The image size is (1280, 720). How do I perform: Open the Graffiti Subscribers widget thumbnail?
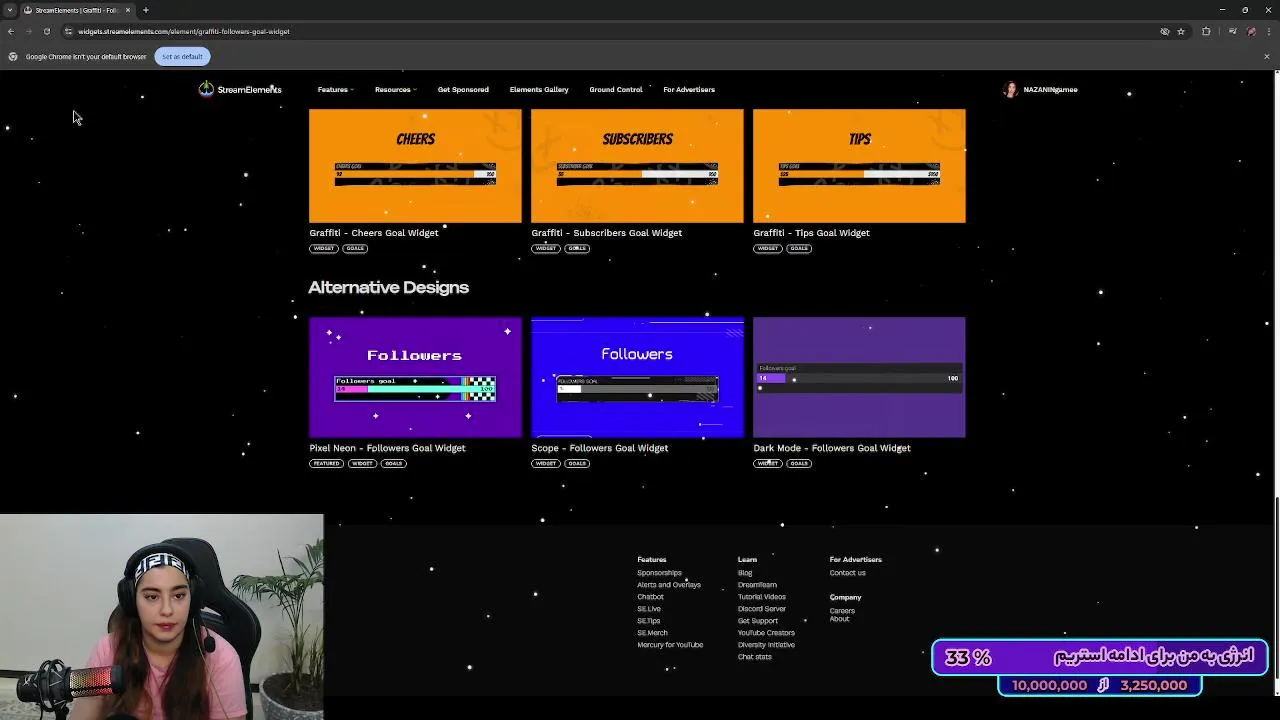(637, 166)
